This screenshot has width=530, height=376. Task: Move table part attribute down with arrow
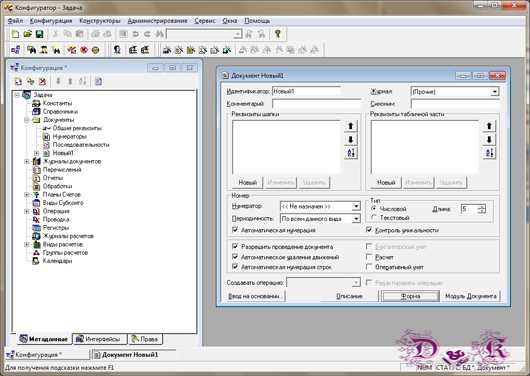489,139
